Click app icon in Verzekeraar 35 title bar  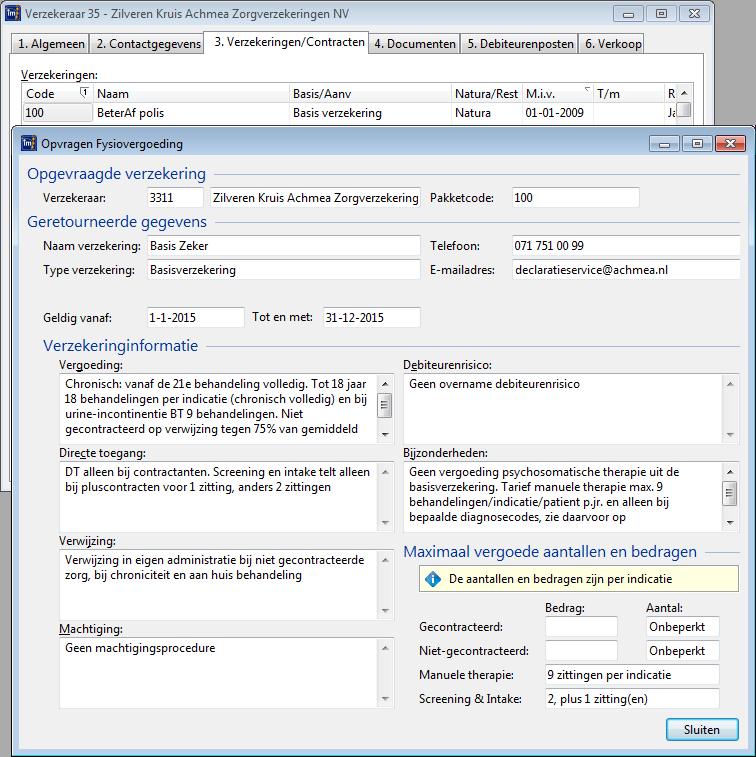[13, 14]
